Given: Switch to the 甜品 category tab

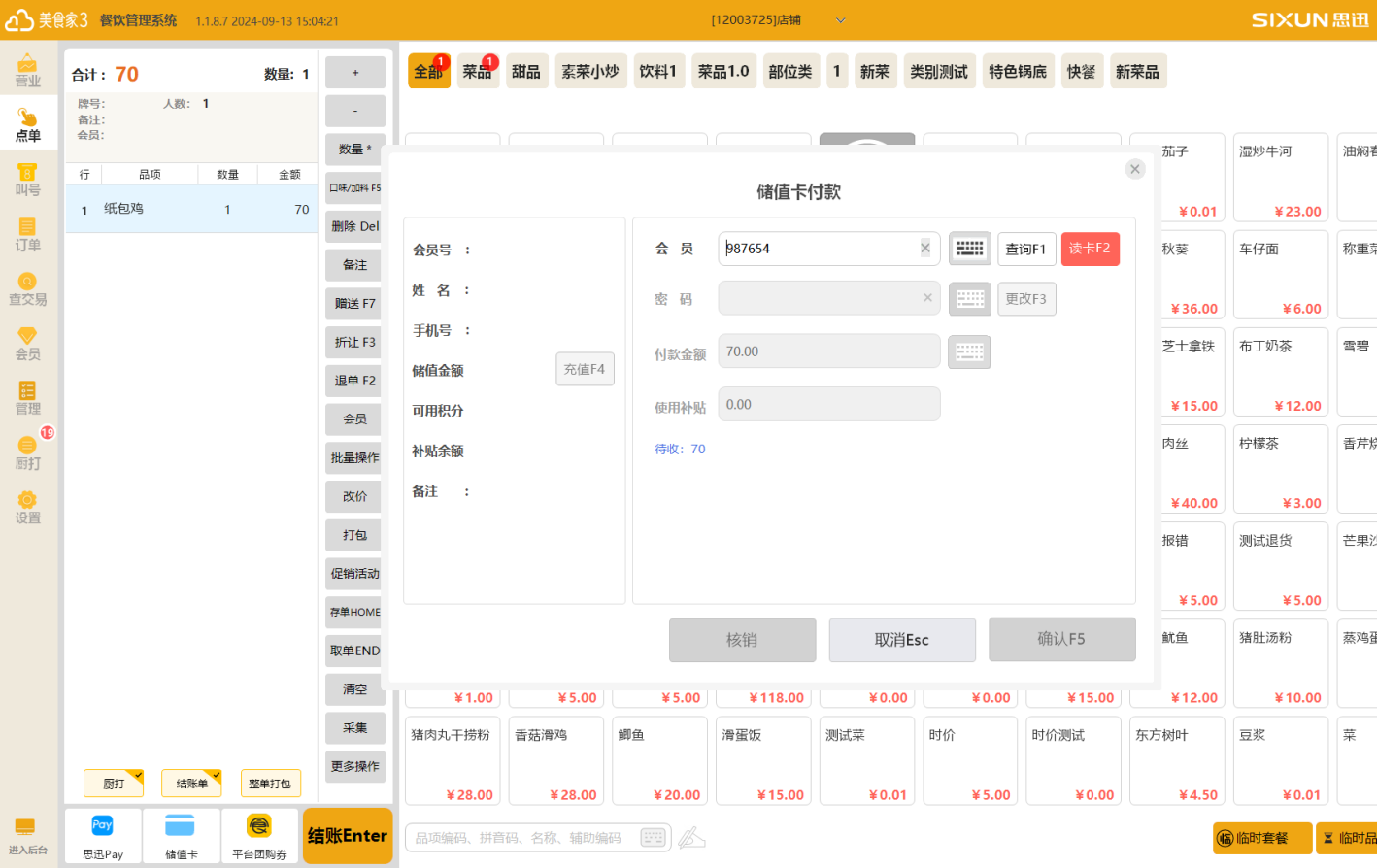Looking at the screenshot, I should (x=525, y=72).
